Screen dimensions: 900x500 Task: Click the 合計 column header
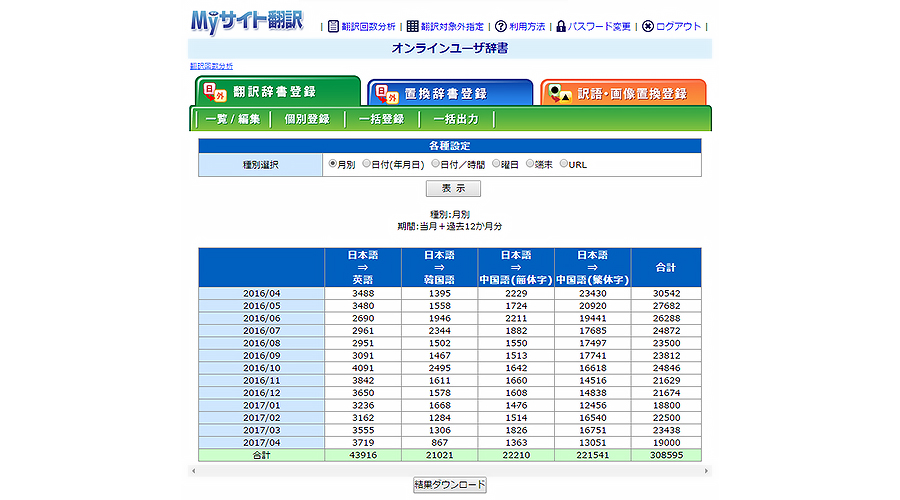[x=666, y=268]
